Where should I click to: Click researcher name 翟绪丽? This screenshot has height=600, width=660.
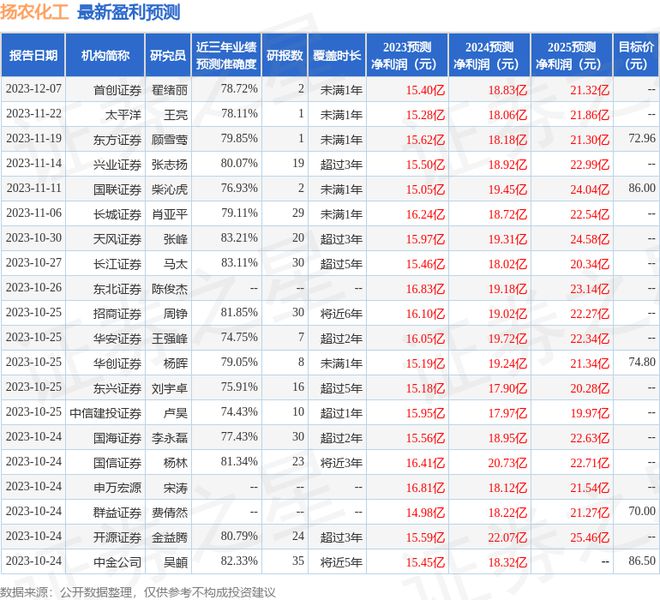(x=170, y=90)
